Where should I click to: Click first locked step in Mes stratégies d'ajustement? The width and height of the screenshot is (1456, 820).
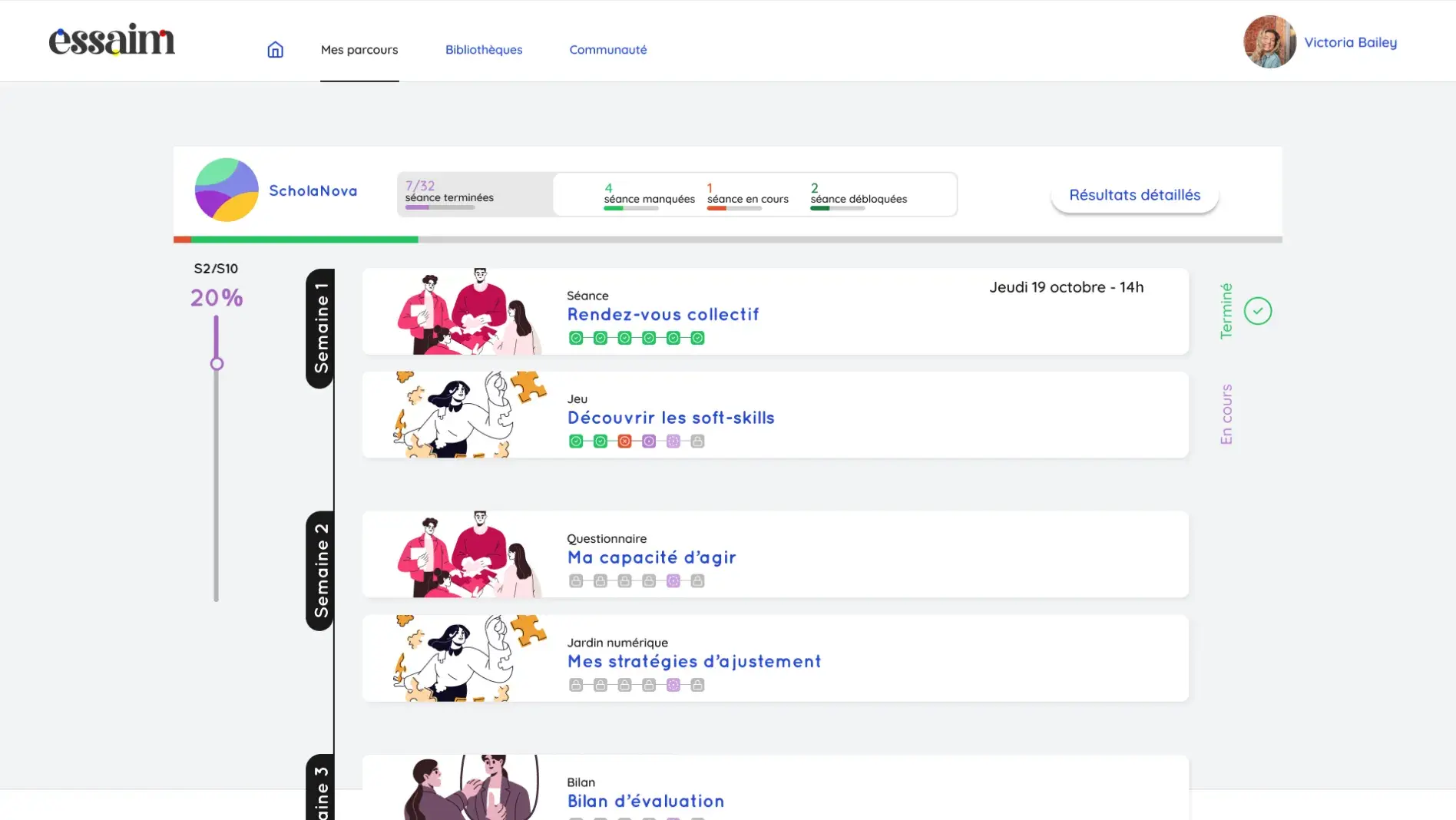[576, 685]
